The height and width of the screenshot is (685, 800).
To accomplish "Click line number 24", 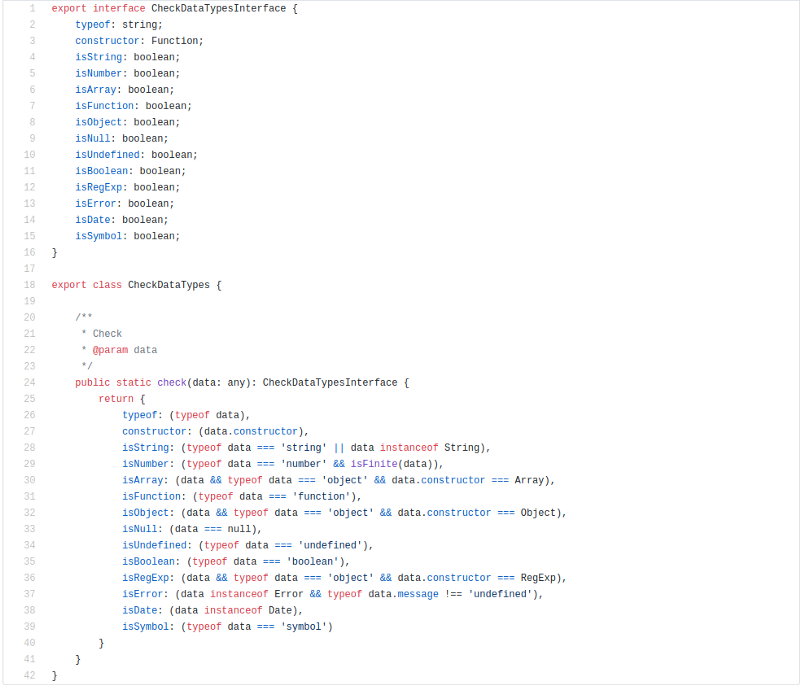I will pyautogui.click(x=30, y=382).
